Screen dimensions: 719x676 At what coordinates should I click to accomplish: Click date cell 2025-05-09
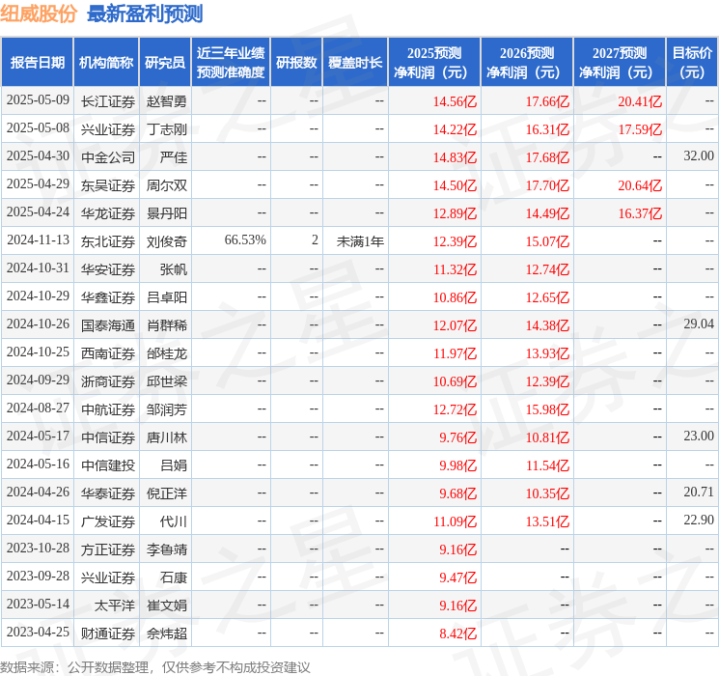coord(38,100)
